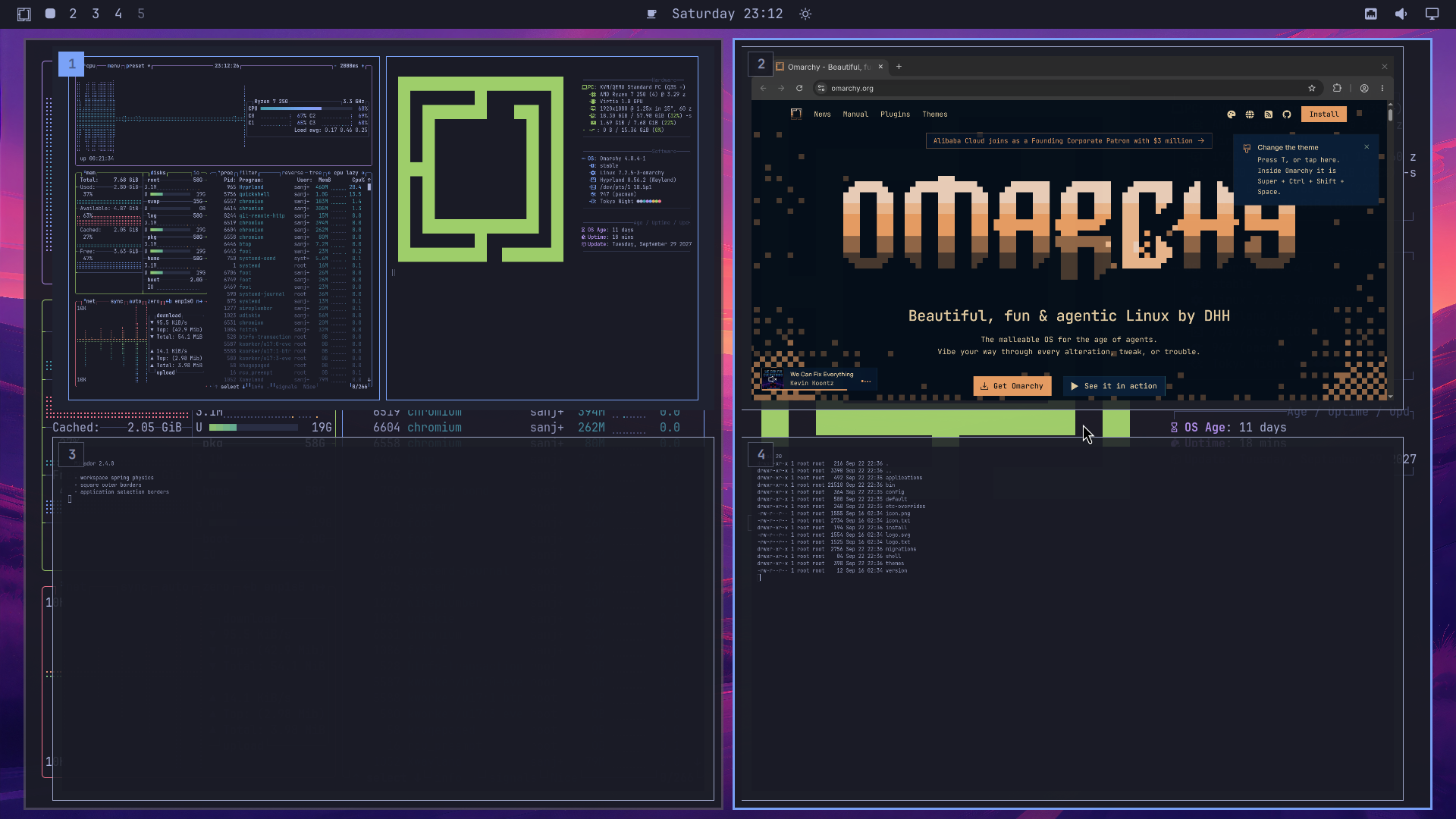Reload the omarchy.org page
This screenshot has height=819, width=1456.
[799, 88]
